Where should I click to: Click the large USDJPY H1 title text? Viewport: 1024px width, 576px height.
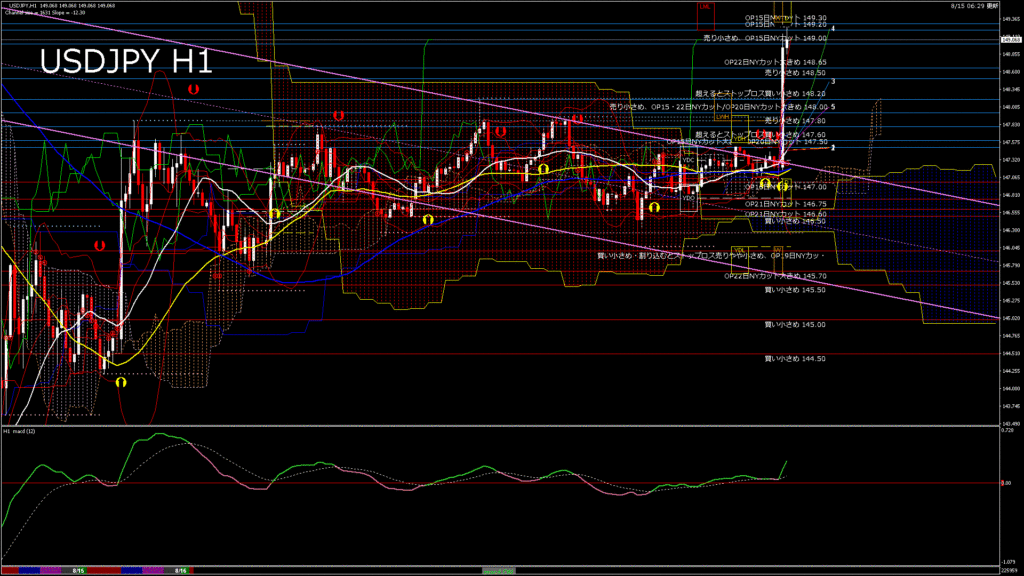coord(126,62)
